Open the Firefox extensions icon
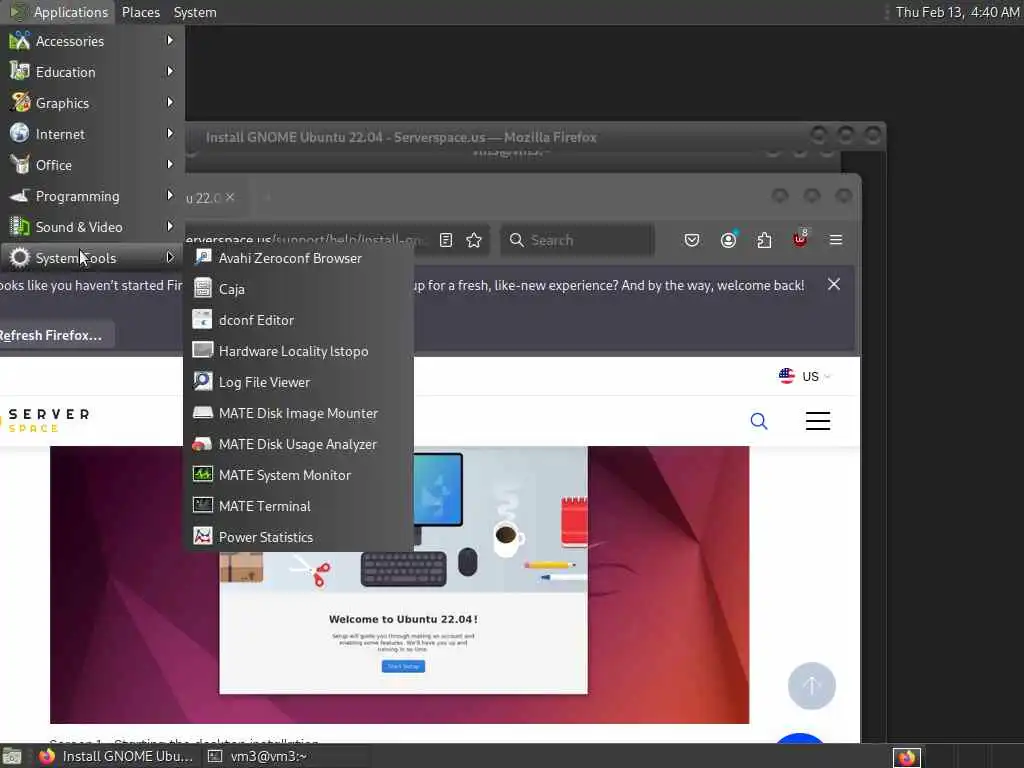 764,240
